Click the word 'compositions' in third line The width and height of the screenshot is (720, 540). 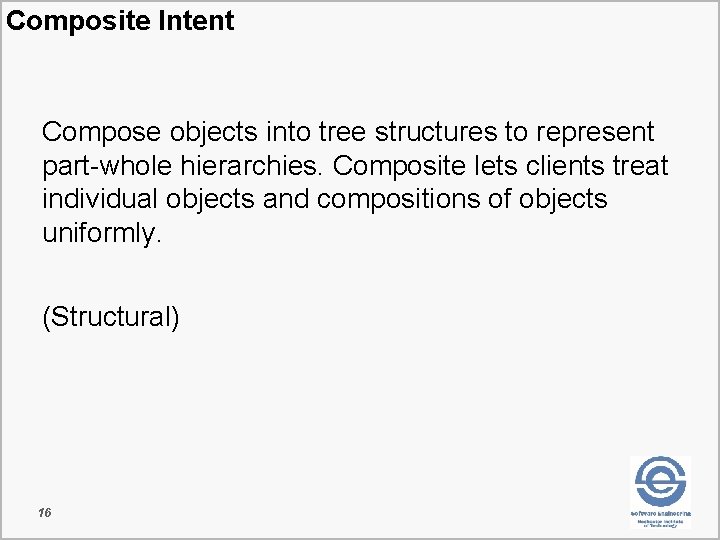398,200
